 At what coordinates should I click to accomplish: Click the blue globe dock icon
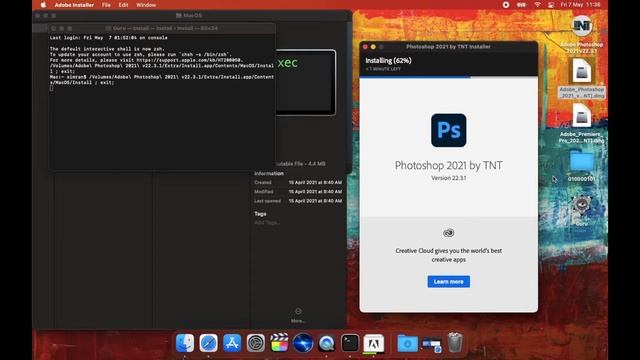(303, 343)
